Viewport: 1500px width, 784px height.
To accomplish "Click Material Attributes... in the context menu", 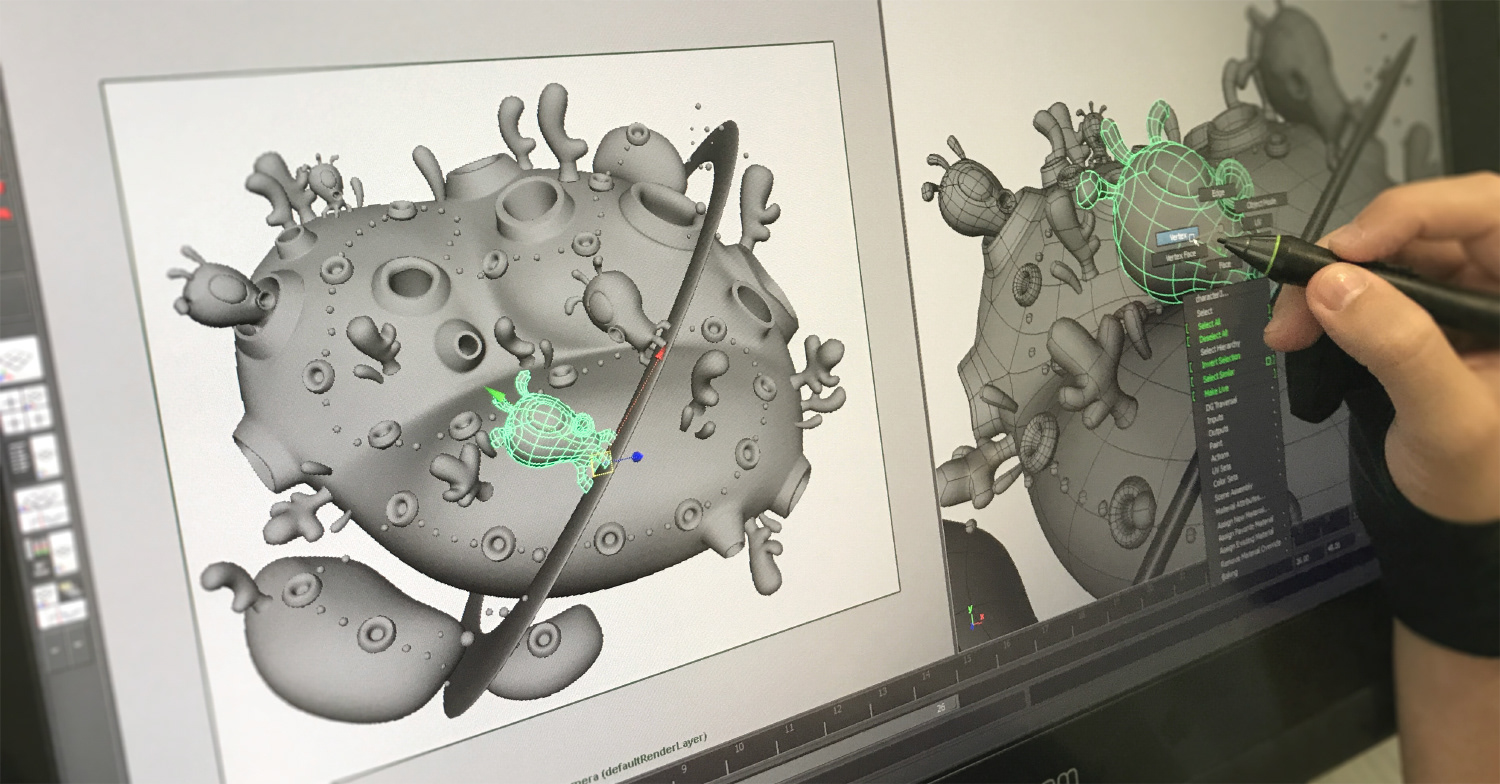I will pyautogui.click(x=1240, y=505).
